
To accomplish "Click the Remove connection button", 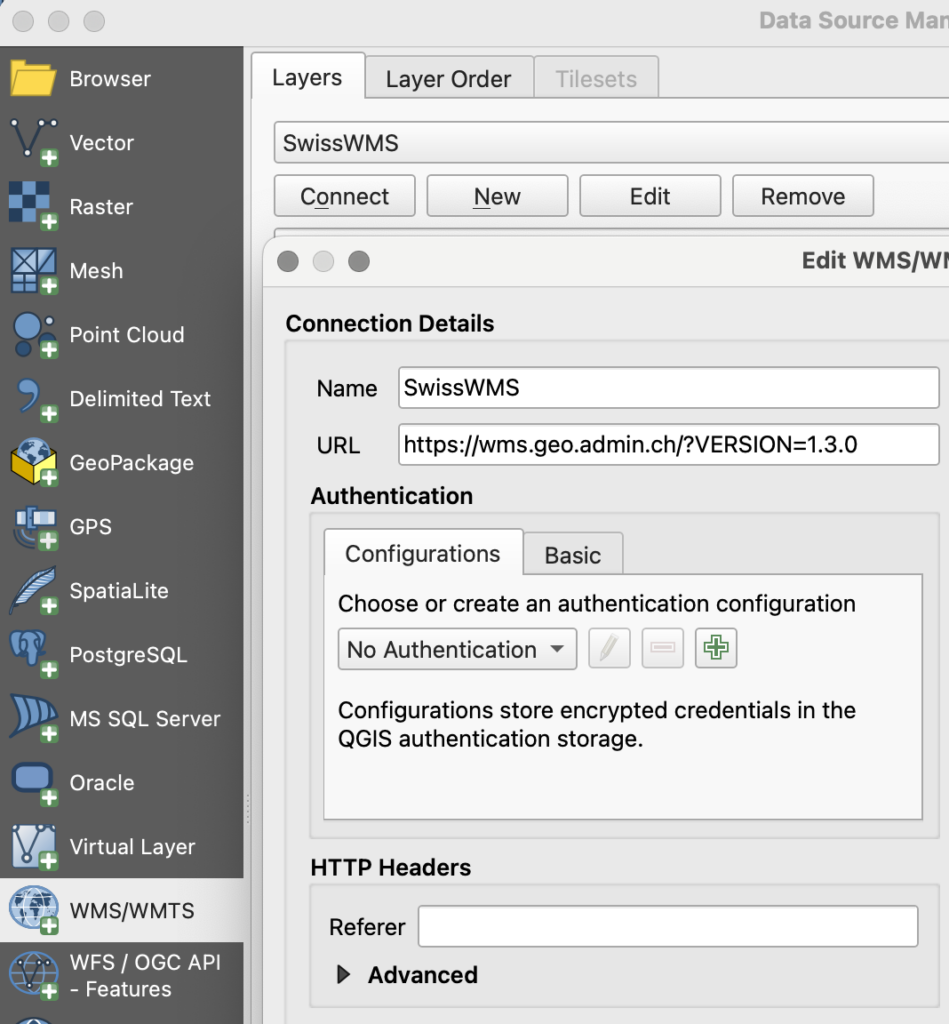I will pyautogui.click(x=802, y=196).
